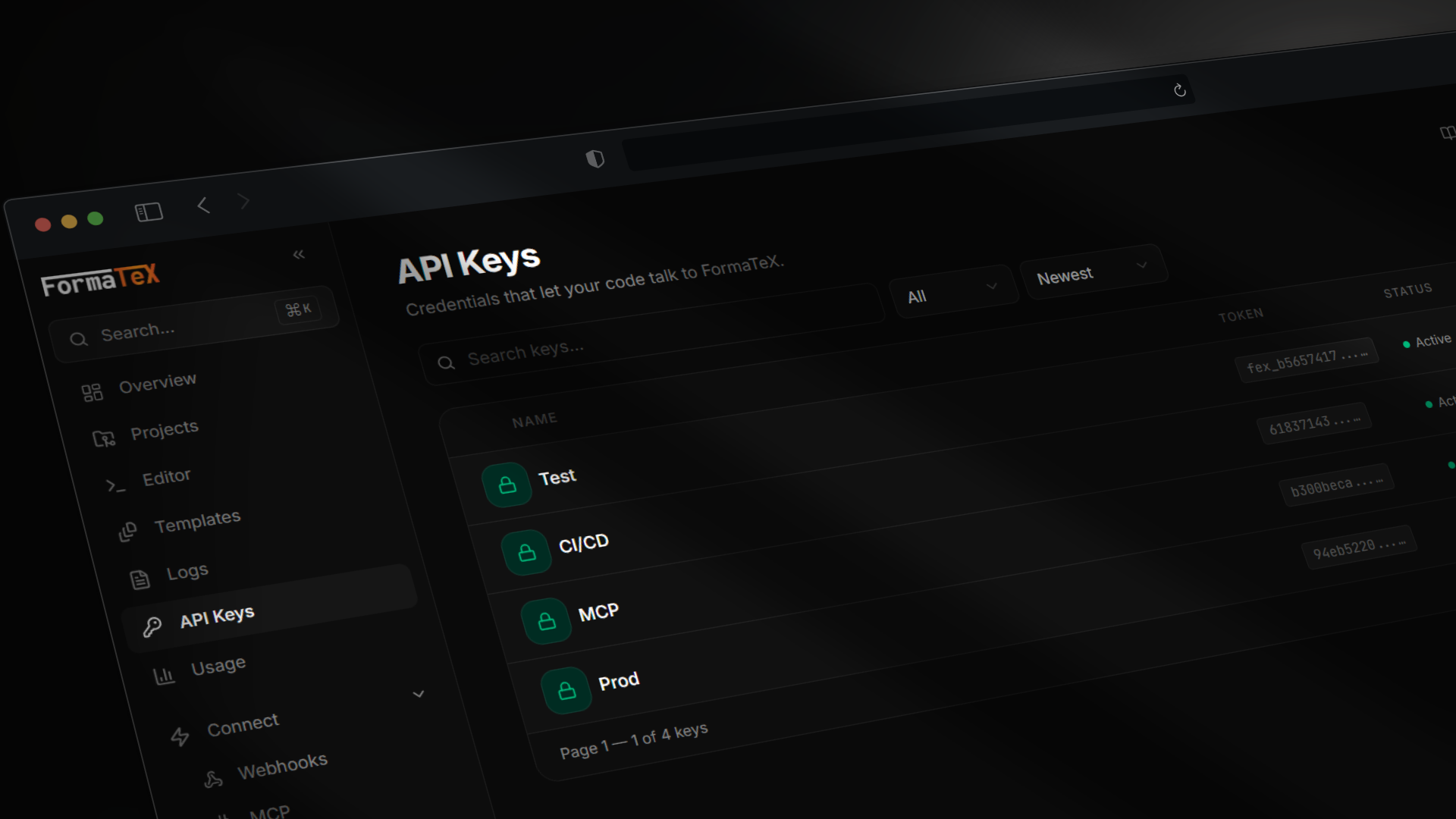
Task: Click the Projects folder icon
Action: pos(103,438)
